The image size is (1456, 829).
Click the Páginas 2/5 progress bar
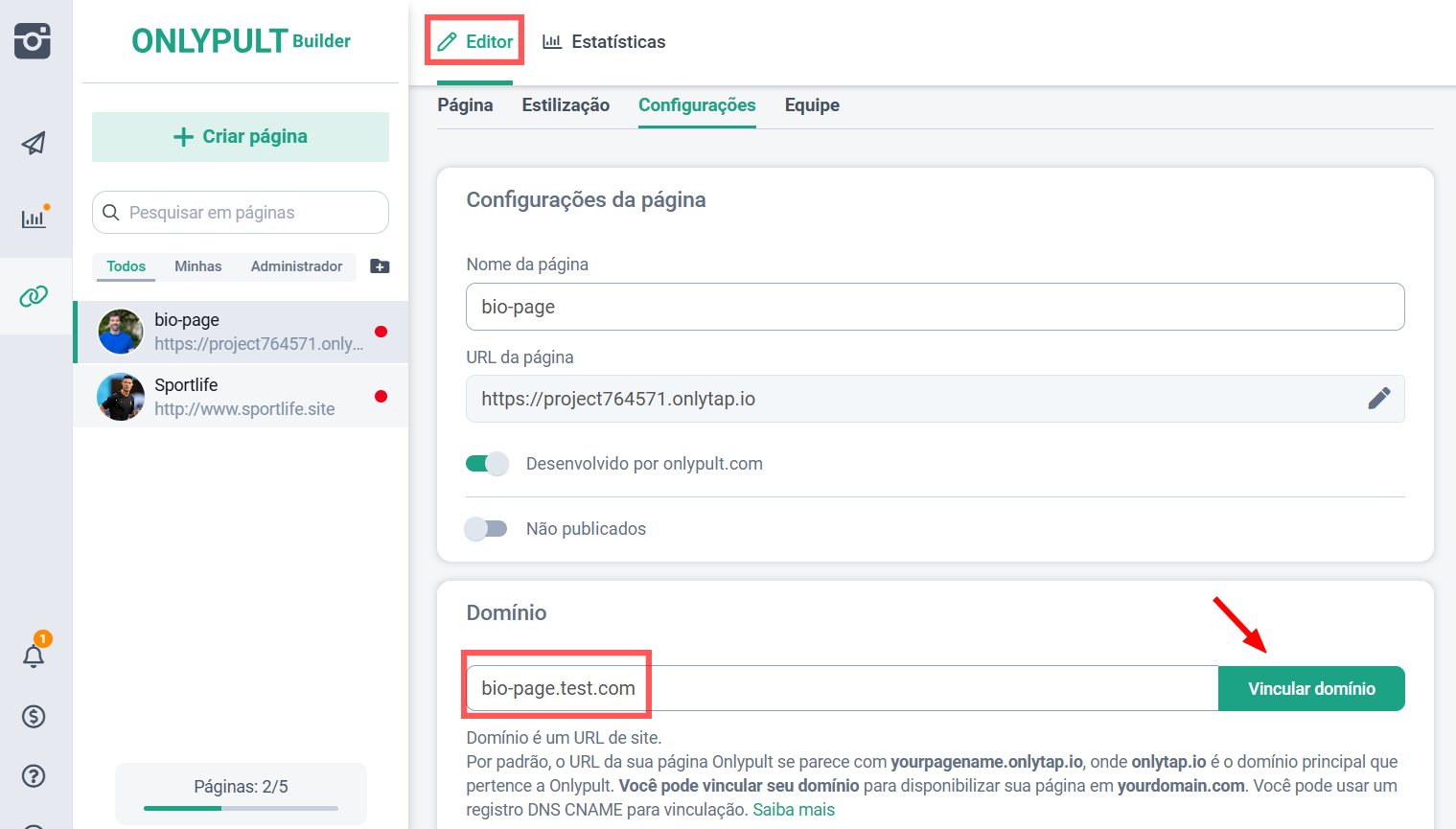241,808
